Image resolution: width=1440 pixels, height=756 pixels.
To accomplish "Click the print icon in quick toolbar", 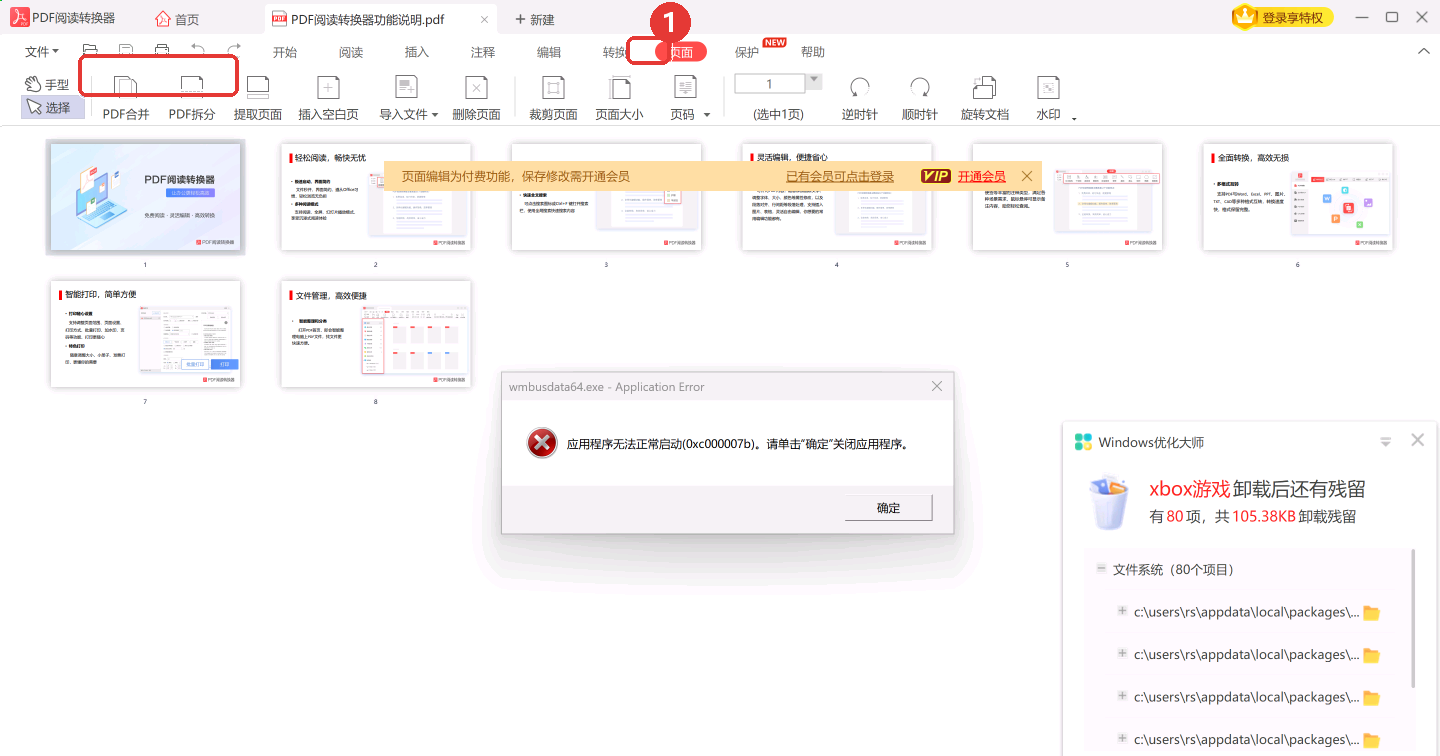I will tap(162, 51).
